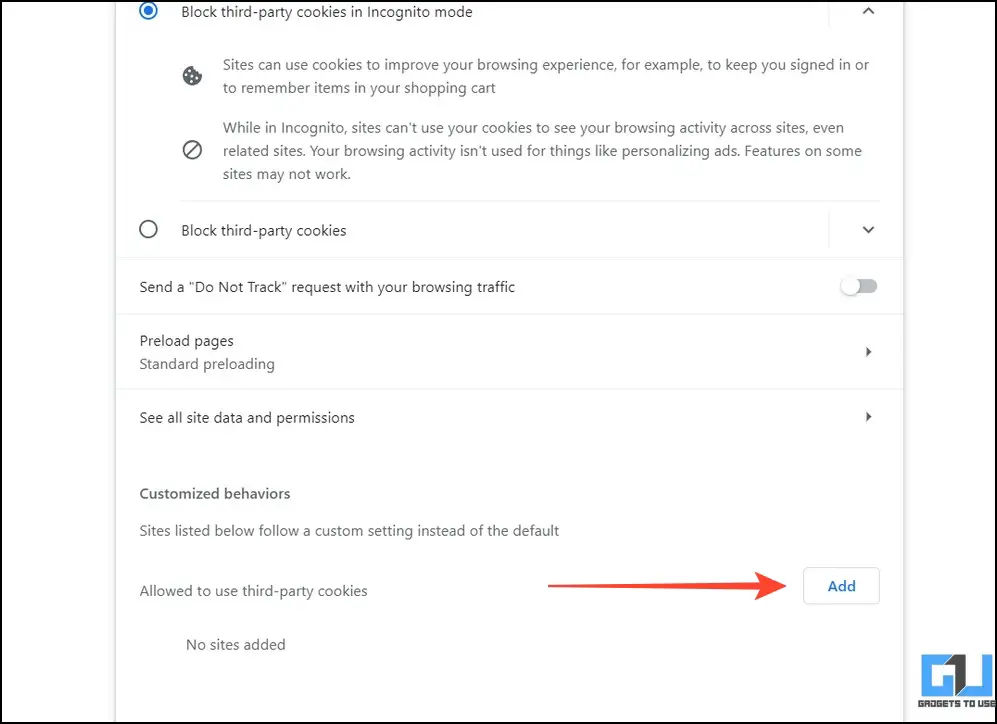
Task: Toggle the Do Not Track request switch
Action: 858,287
